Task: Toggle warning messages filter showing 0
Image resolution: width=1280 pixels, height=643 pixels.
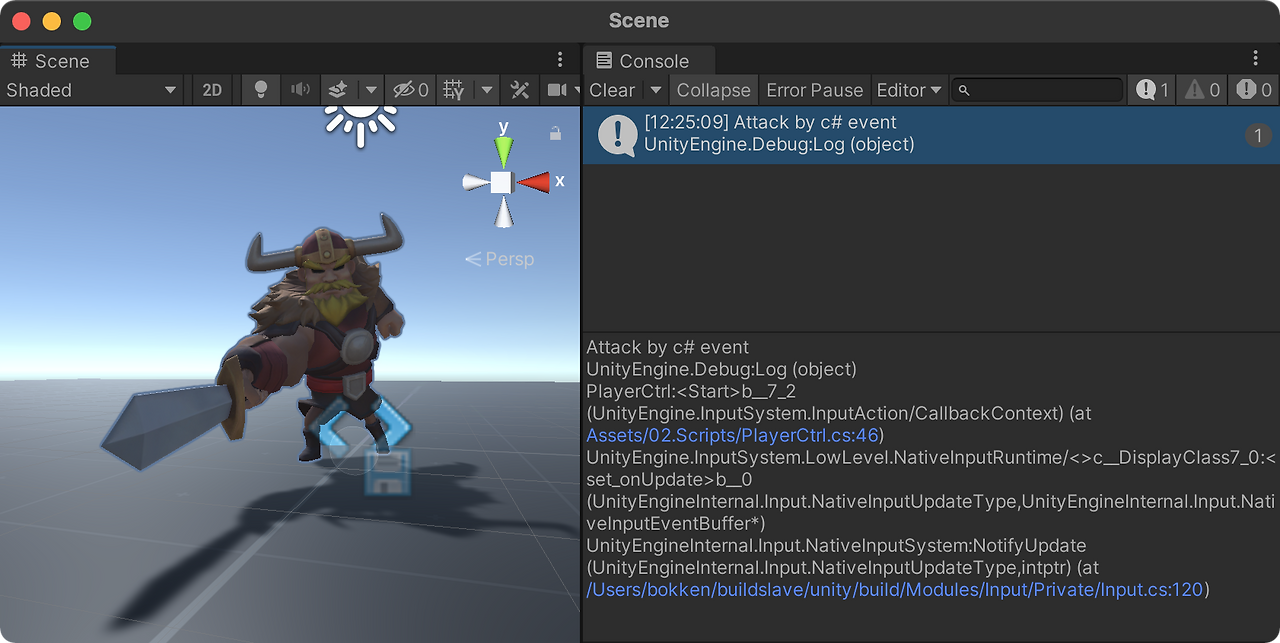Action: click(x=1203, y=90)
